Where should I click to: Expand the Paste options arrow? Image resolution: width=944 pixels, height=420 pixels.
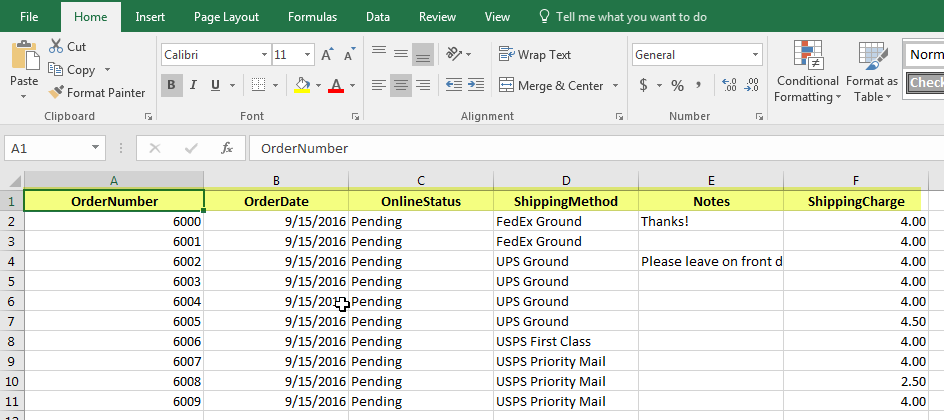(24, 96)
